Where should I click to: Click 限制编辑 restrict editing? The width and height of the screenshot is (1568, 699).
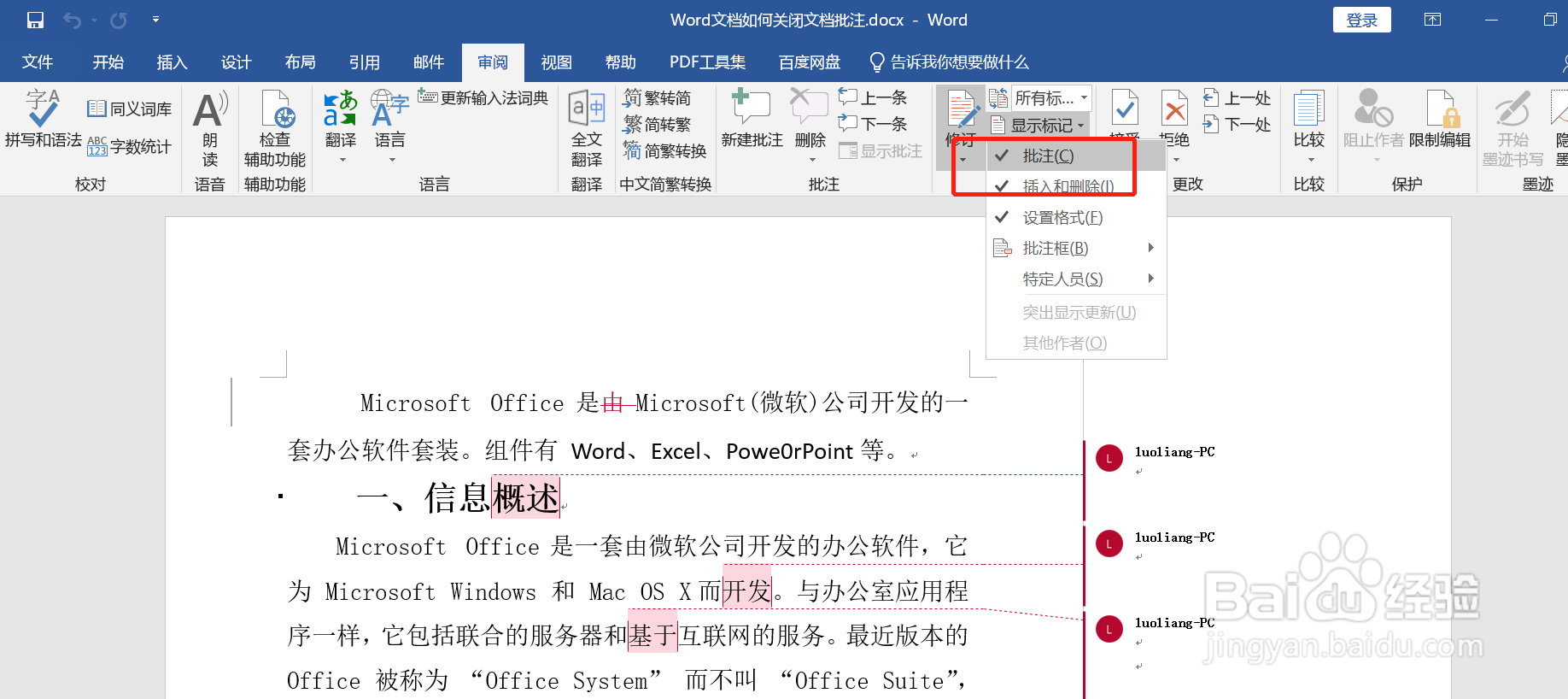[x=1440, y=120]
